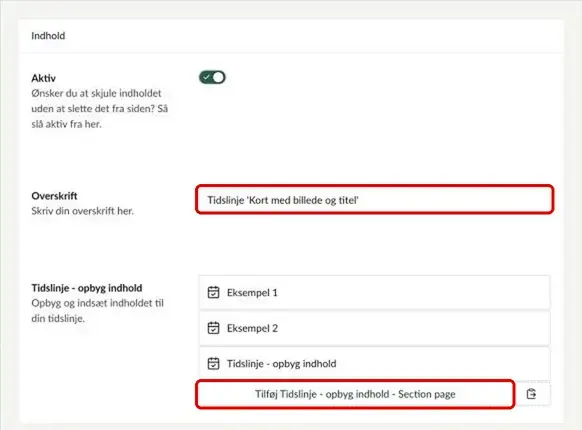
Task: Click the calendar icon beside Eksempel 1
Action: click(213, 293)
